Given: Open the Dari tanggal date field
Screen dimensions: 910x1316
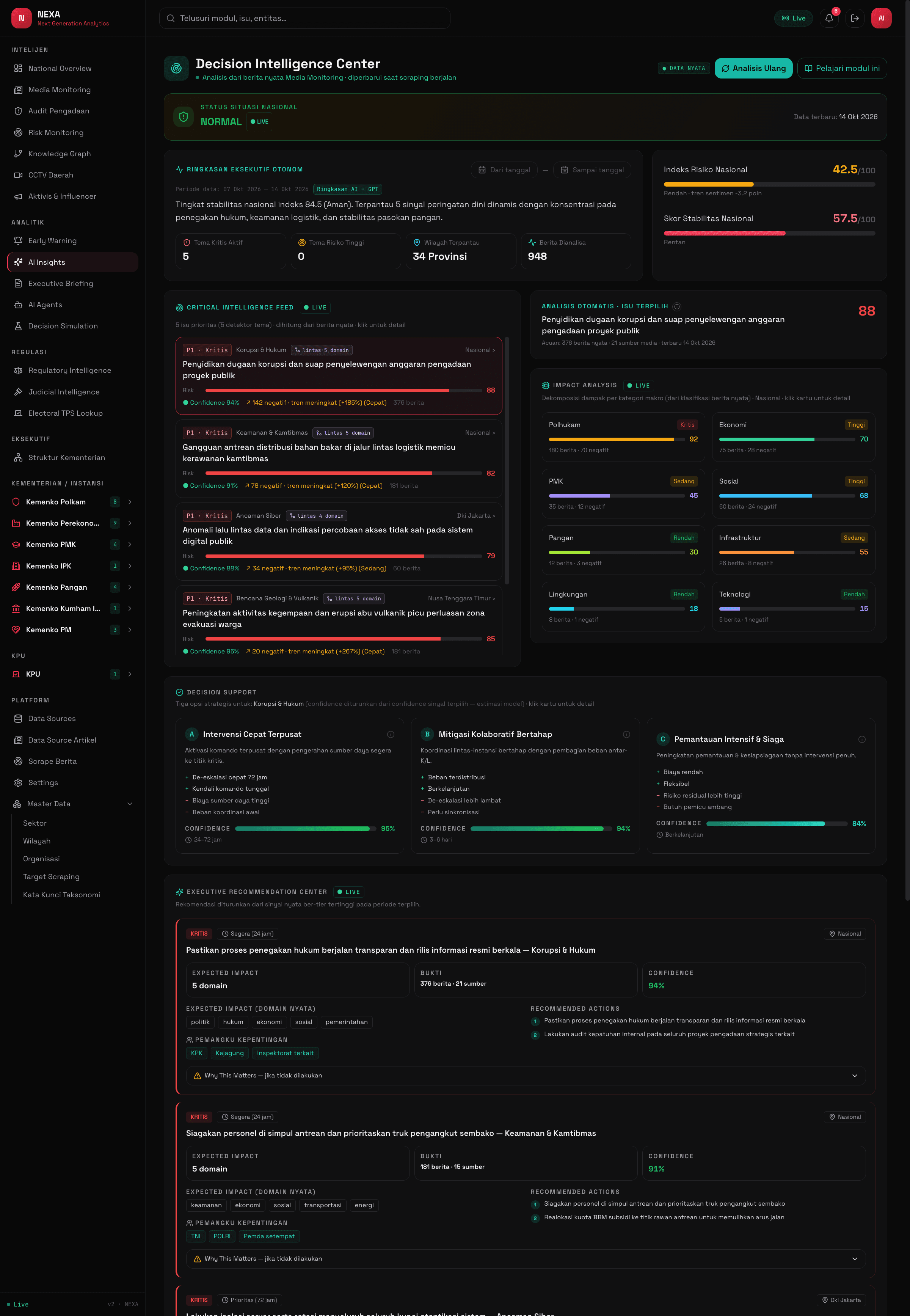Looking at the screenshot, I should 504,170.
